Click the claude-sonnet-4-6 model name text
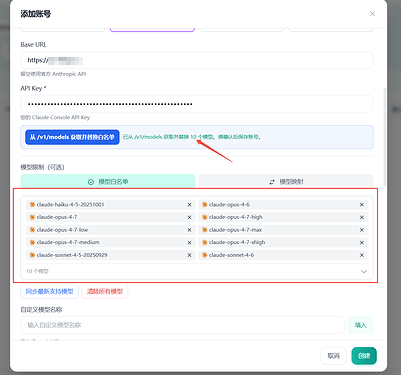Screen dimensions: 401x375 tap(231, 255)
